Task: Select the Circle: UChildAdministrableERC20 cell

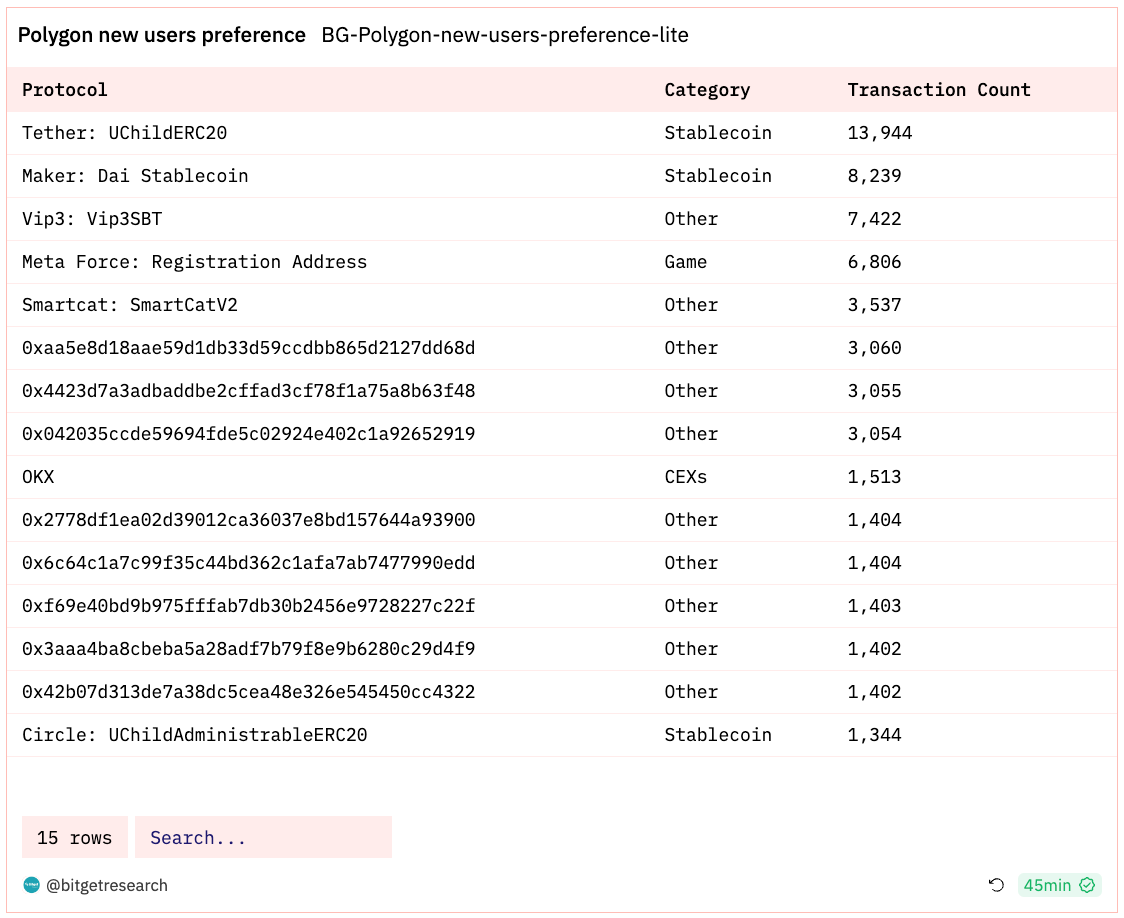Action: point(195,735)
